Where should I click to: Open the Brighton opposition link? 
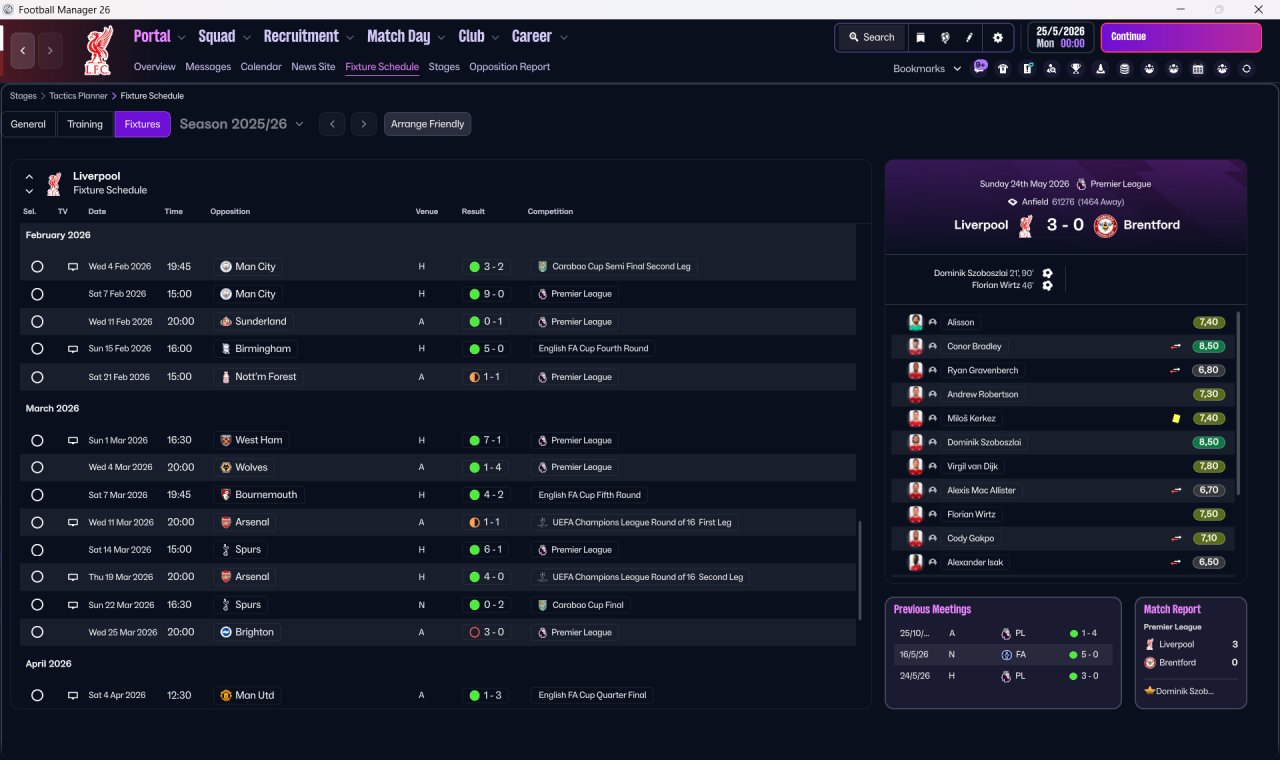tap(246, 632)
